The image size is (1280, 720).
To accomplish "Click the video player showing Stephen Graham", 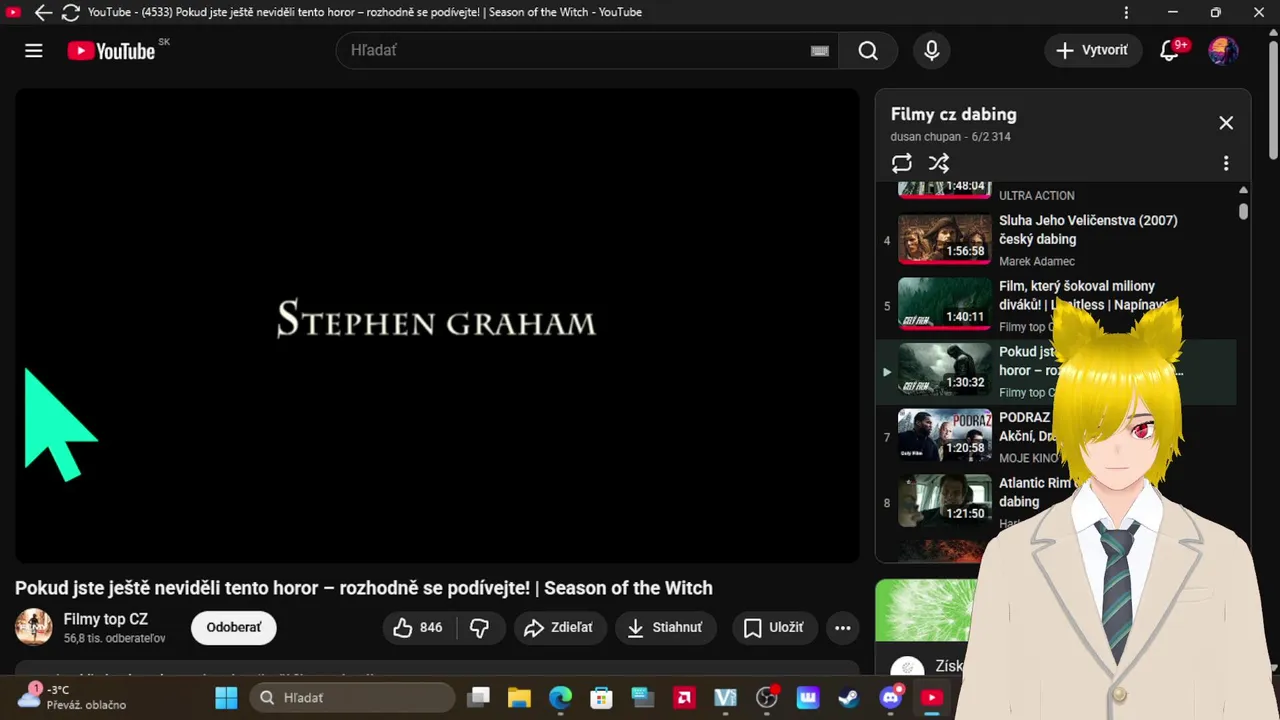I will point(437,325).
